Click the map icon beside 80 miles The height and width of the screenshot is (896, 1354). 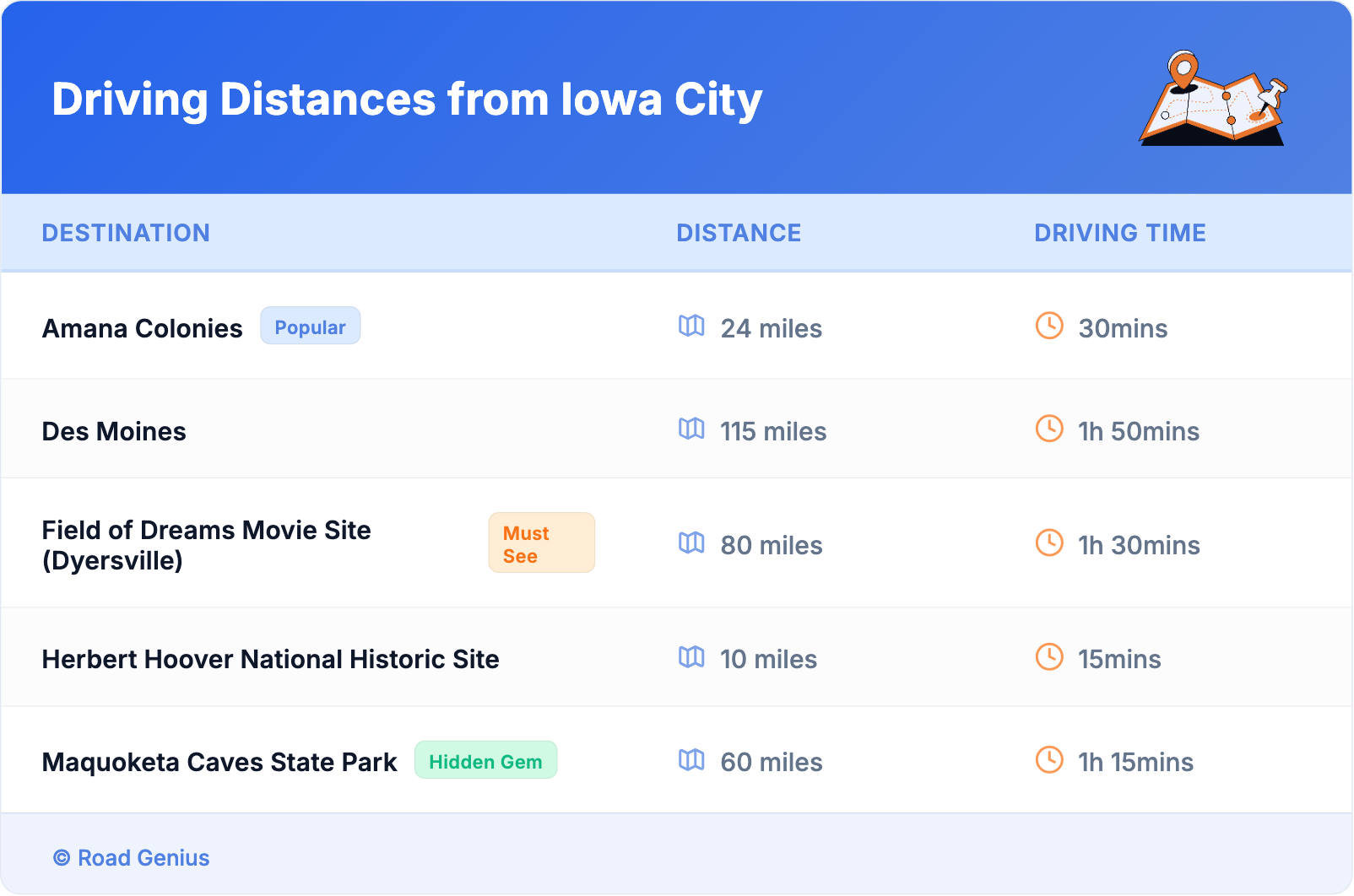click(691, 542)
